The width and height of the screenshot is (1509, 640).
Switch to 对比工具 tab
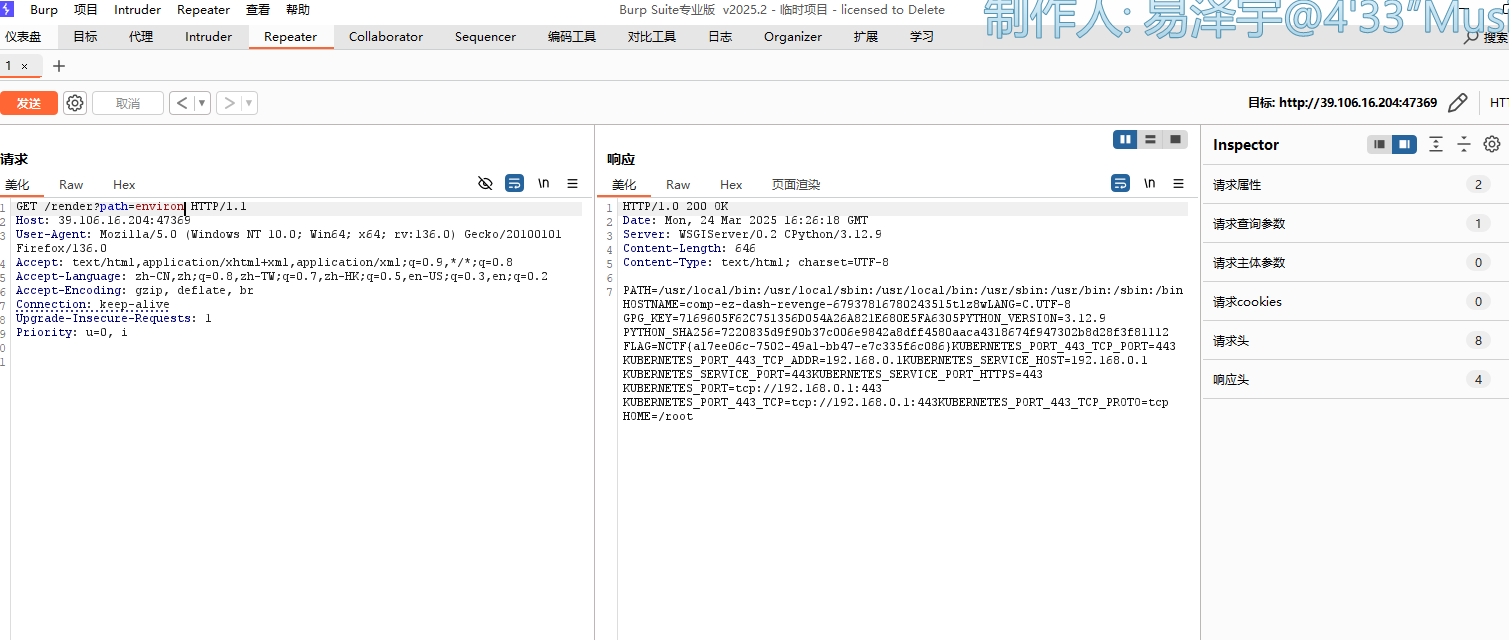[652, 37]
